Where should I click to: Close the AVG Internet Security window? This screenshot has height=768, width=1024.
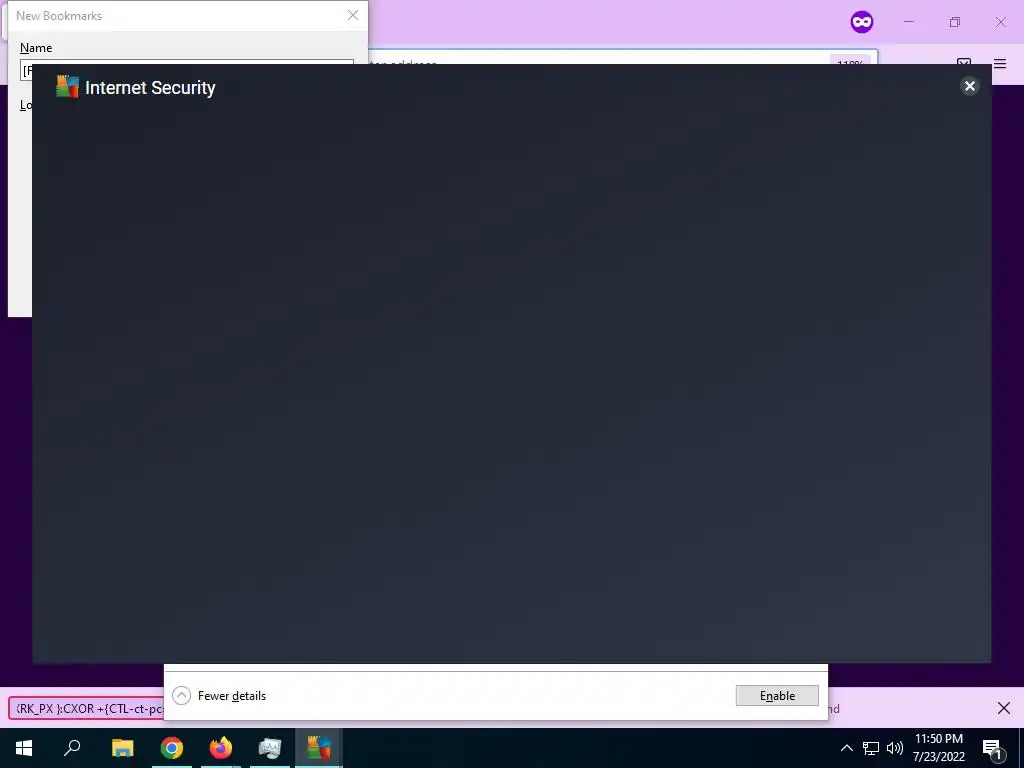click(970, 86)
